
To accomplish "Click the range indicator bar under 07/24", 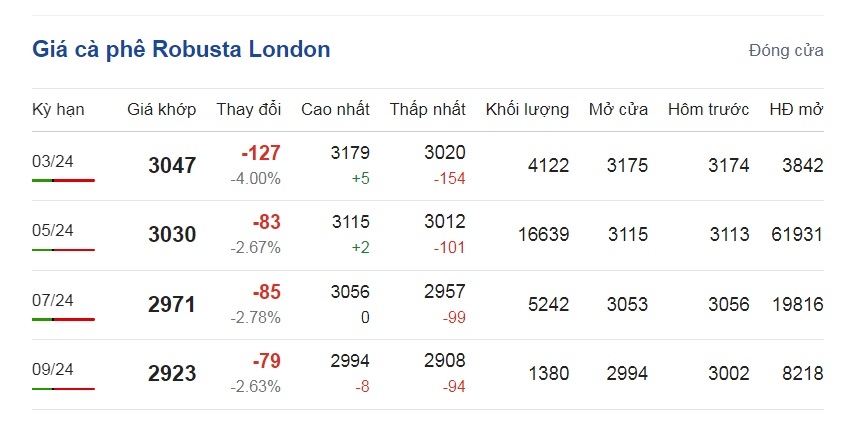I will click(63, 319).
